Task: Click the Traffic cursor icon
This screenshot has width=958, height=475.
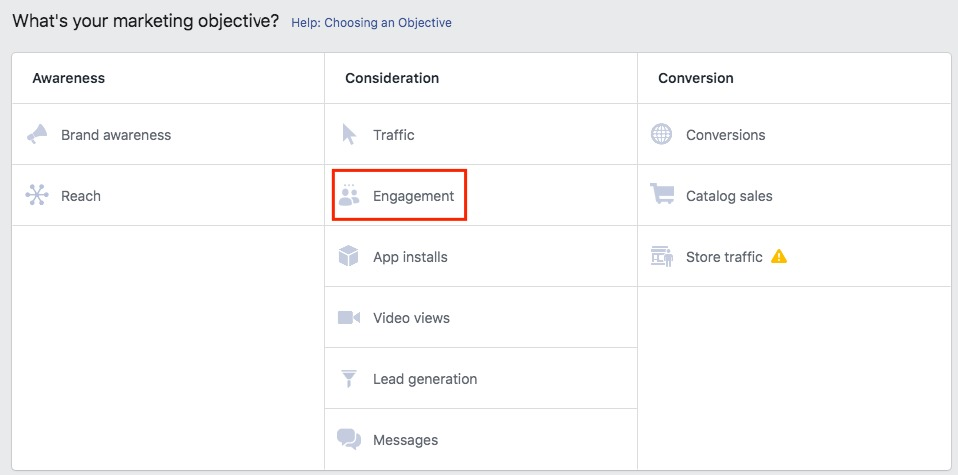Action: coord(349,134)
